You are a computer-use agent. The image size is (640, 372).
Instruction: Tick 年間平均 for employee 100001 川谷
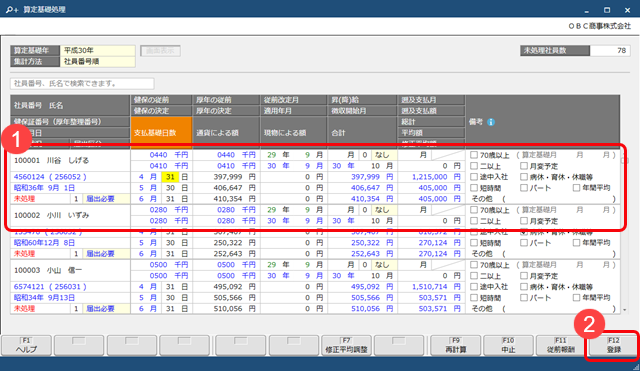576,188
